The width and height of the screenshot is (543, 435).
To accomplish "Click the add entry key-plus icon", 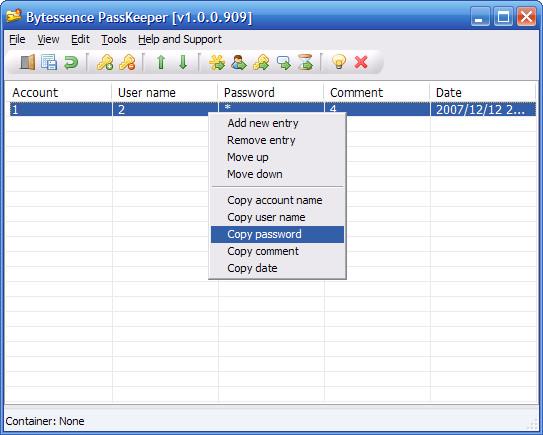I will 105,63.
